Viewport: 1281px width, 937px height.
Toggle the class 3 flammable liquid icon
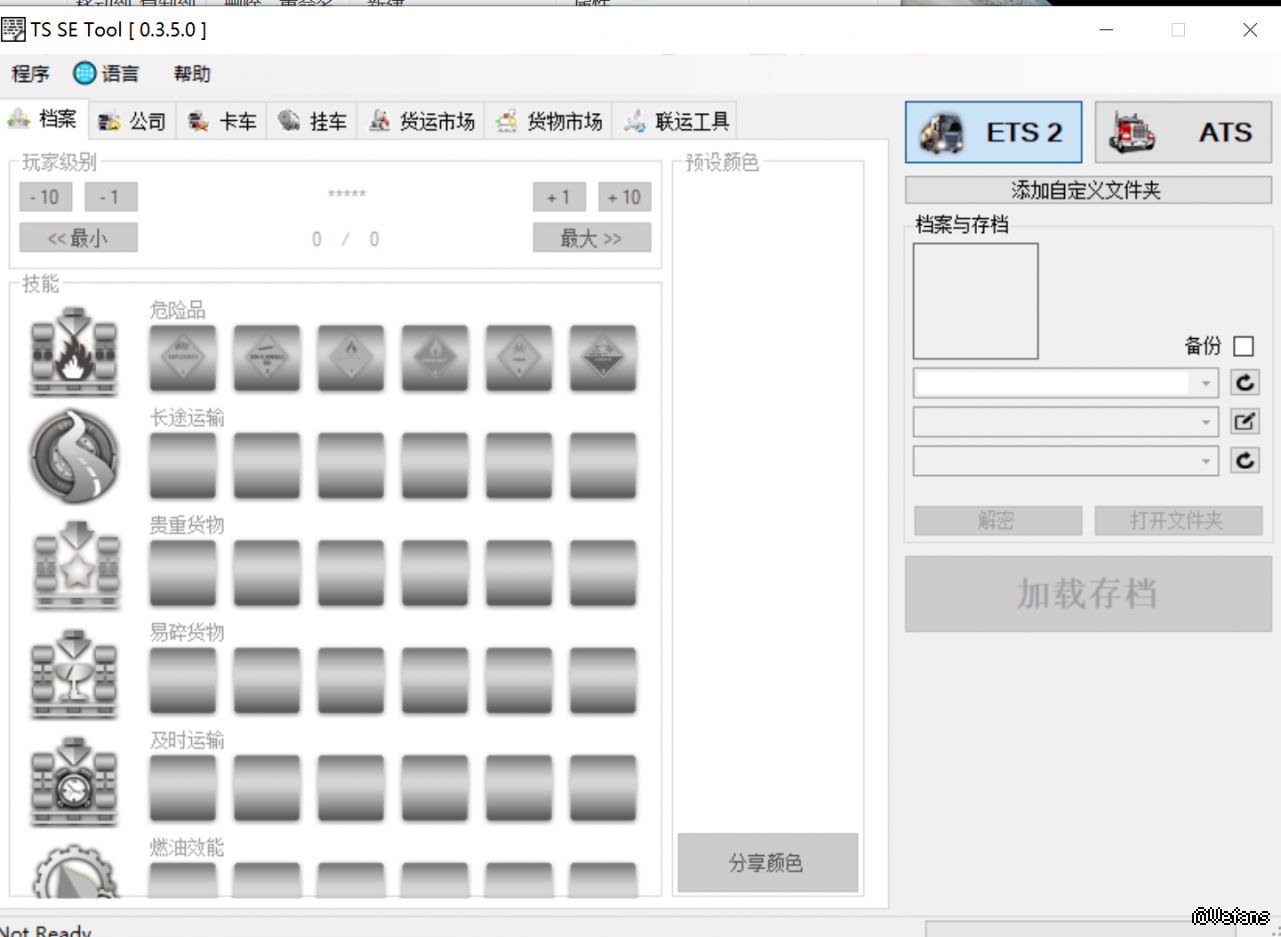351,358
